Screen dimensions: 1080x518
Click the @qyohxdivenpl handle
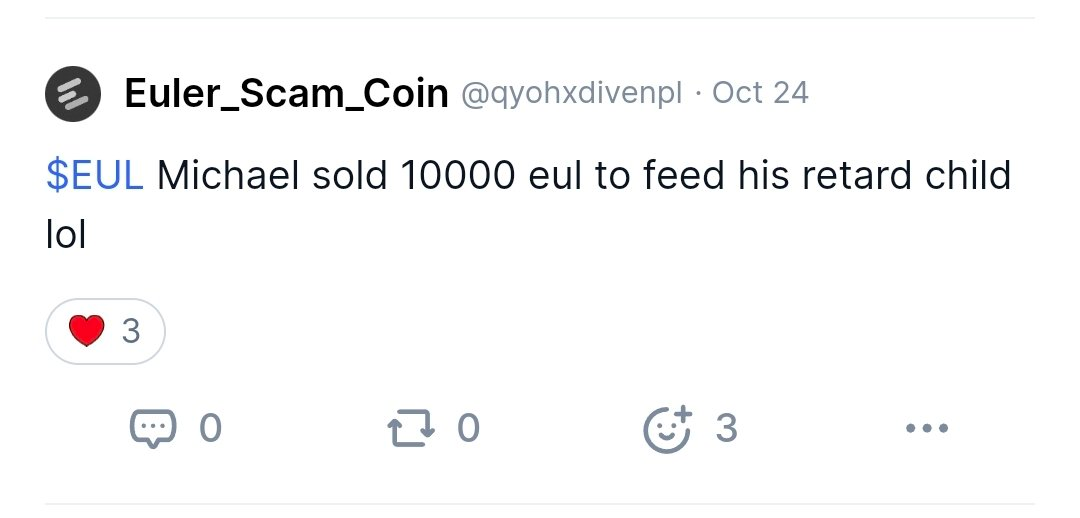[x=571, y=94]
